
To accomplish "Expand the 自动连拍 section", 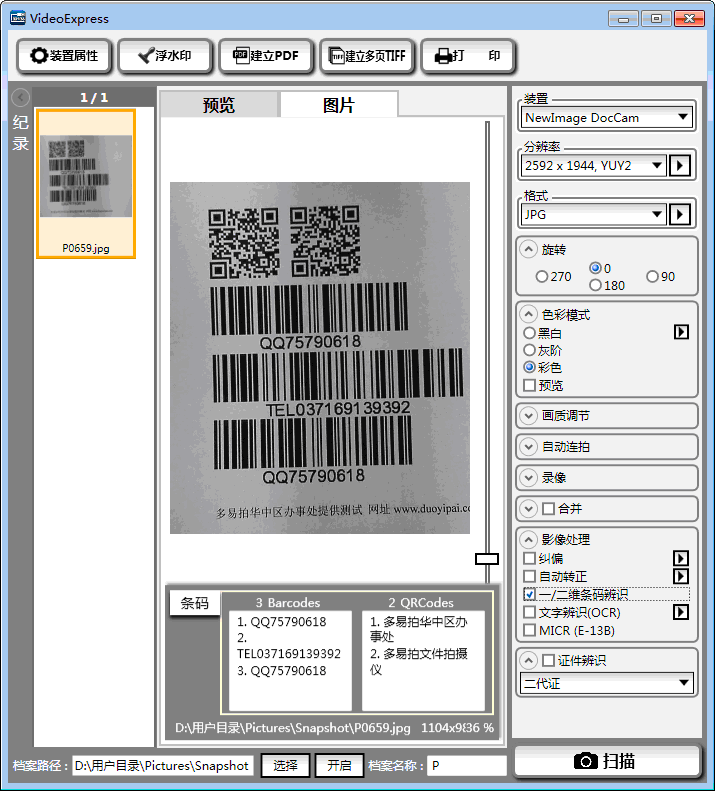I will point(528,446).
